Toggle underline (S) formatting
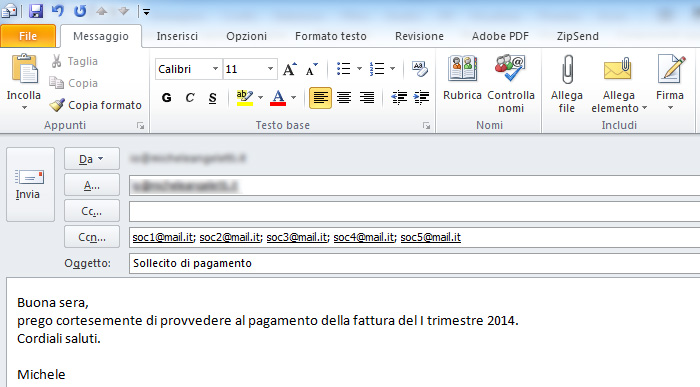Image resolution: width=700 pixels, height=387 pixels. (212, 98)
